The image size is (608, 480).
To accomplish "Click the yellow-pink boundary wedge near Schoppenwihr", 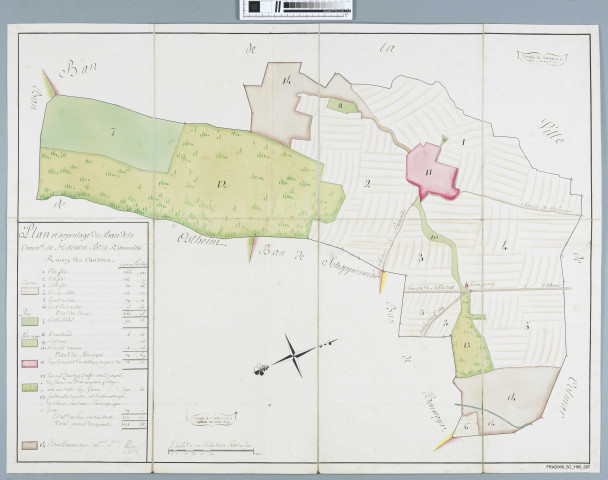I will tap(384, 281).
